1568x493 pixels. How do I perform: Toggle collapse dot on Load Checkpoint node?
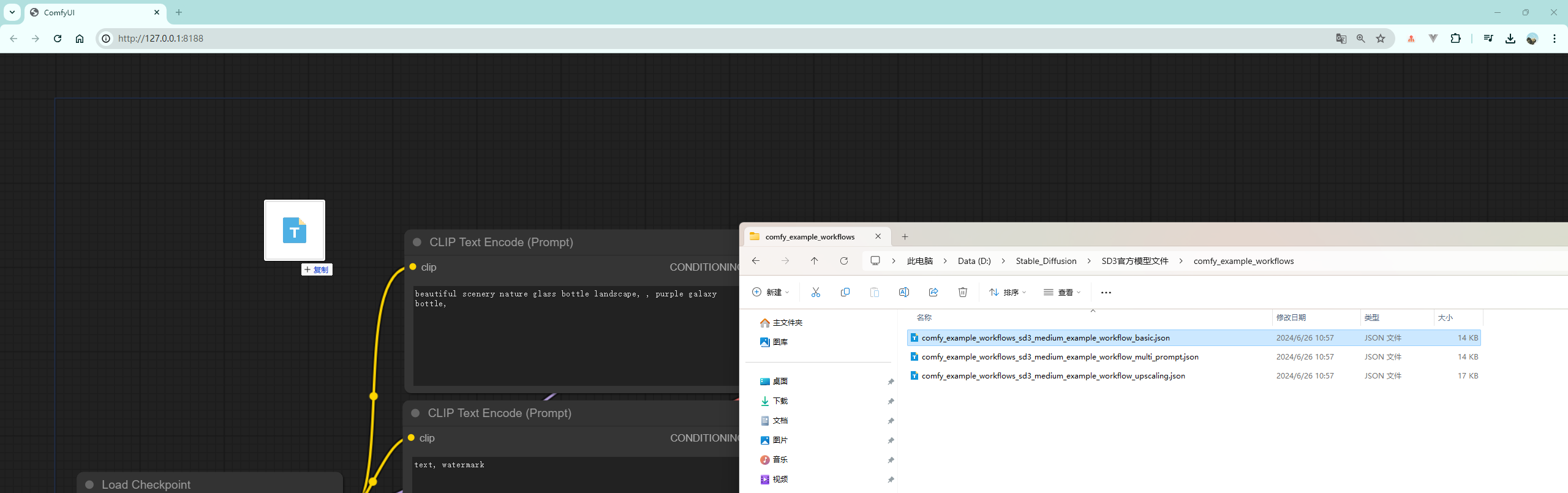(x=89, y=485)
